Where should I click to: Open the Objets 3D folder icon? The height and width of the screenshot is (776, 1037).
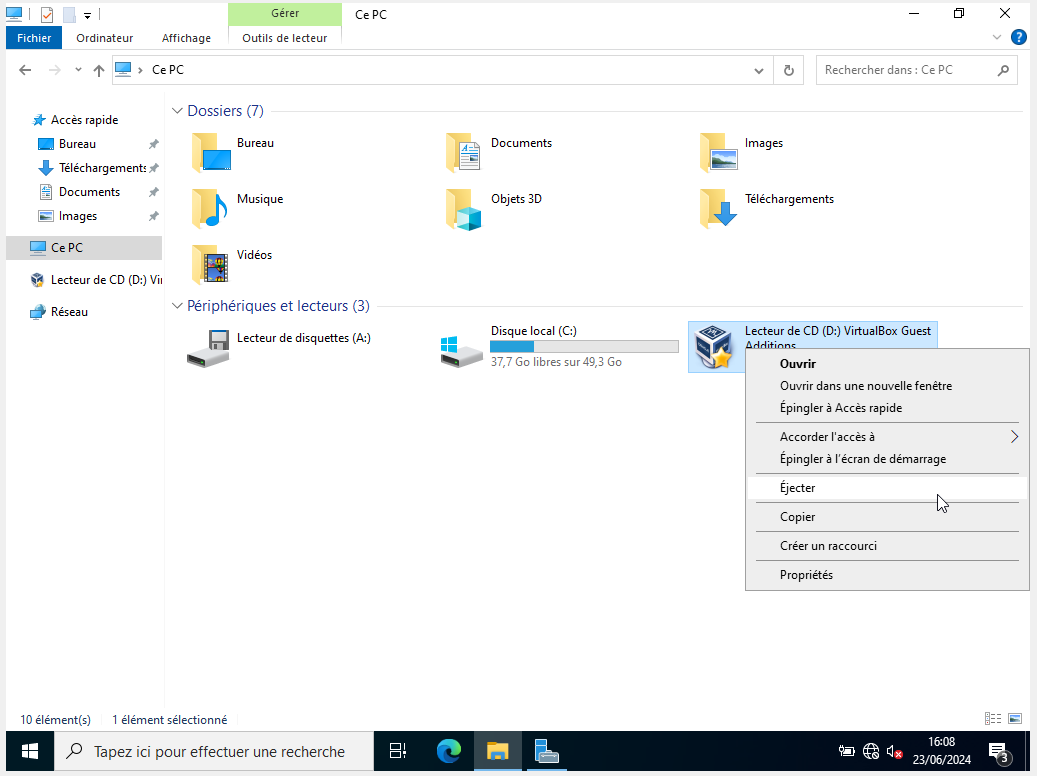click(x=464, y=208)
